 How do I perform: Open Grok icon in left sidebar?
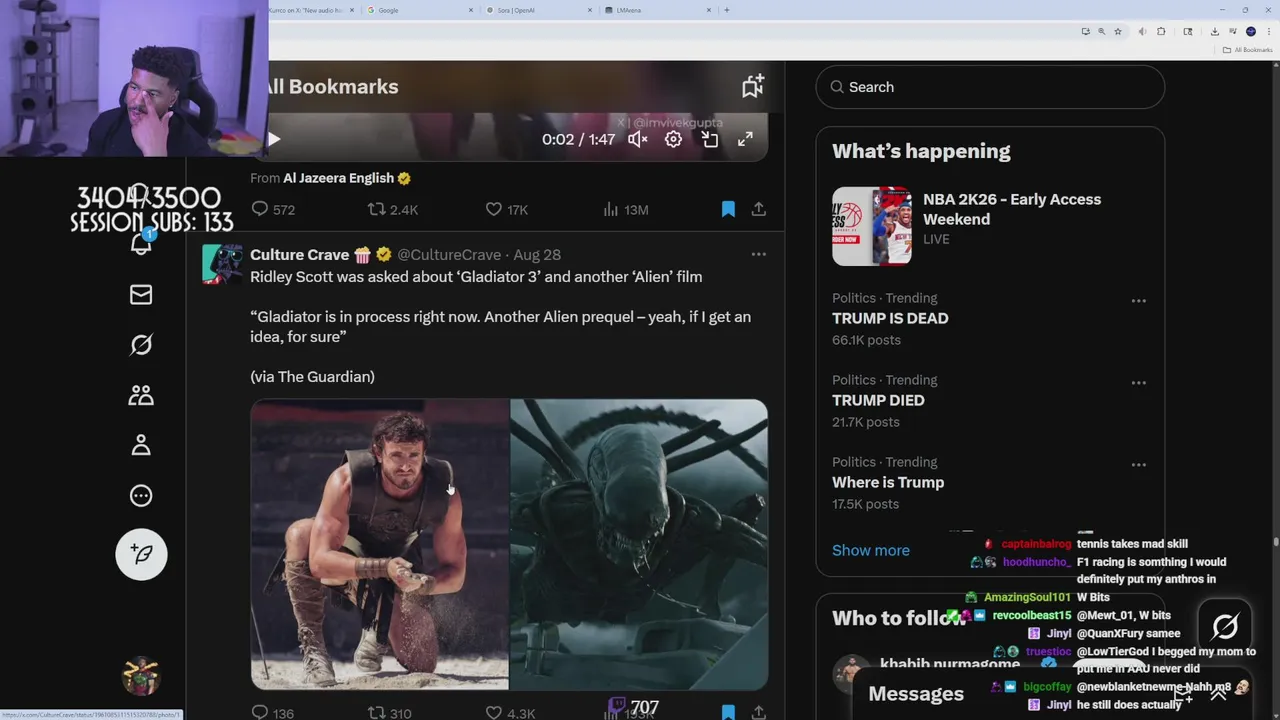(141, 345)
